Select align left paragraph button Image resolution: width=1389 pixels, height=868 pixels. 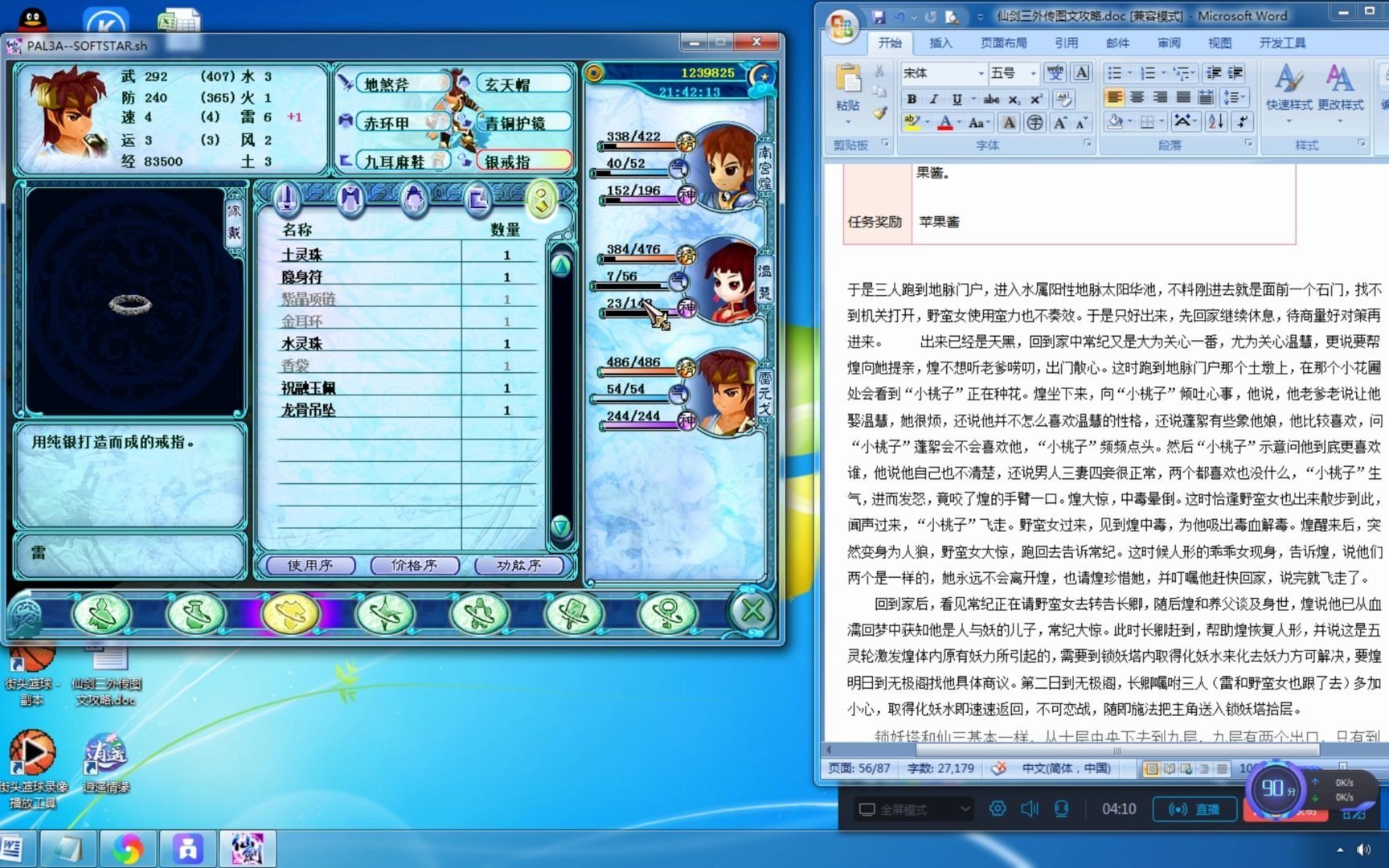1114,97
